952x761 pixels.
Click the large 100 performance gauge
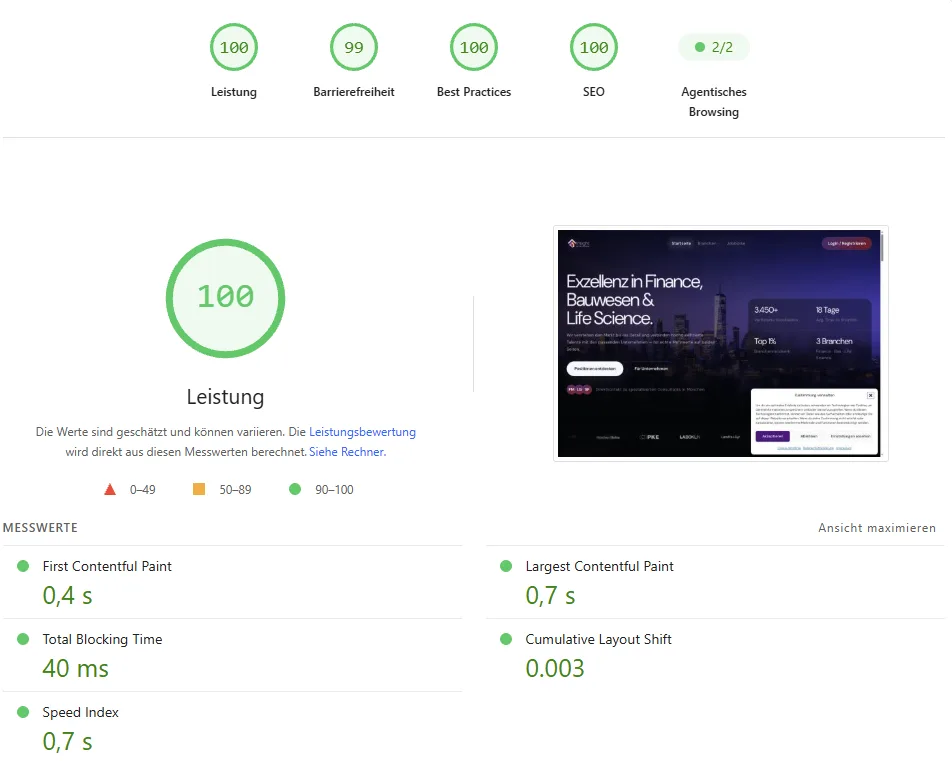pyautogui.click(x=225, y=298)
